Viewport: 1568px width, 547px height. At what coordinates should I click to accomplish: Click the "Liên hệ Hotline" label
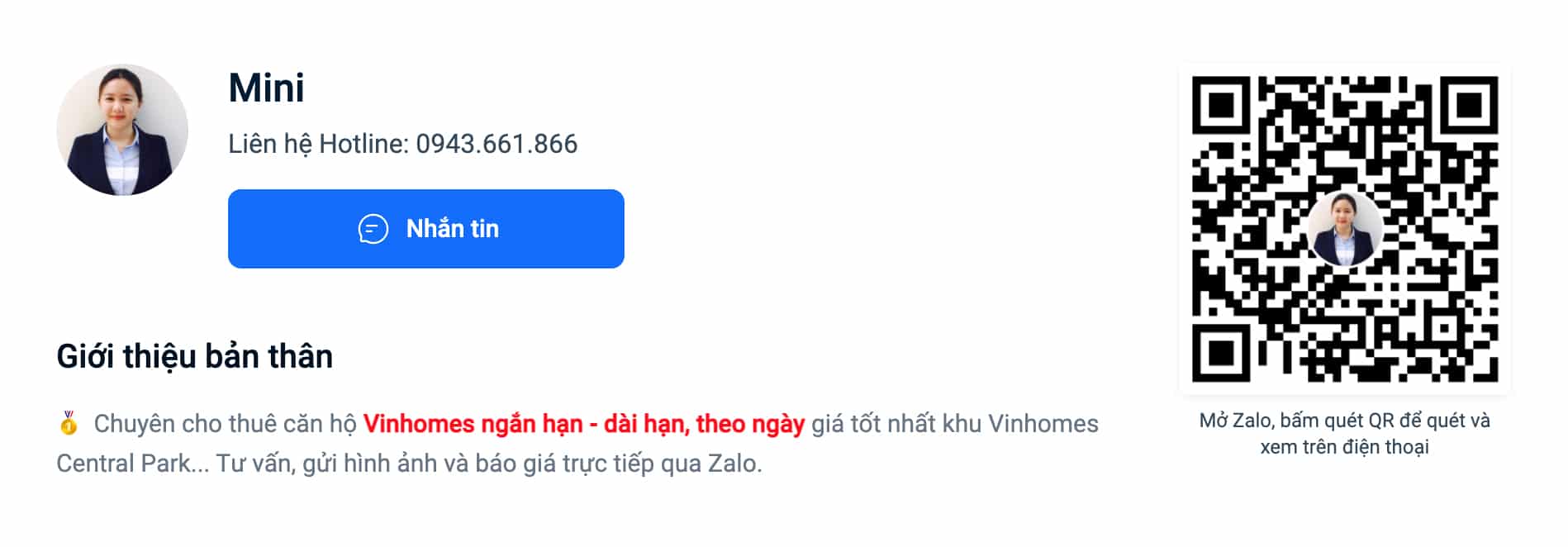(318, 144)
